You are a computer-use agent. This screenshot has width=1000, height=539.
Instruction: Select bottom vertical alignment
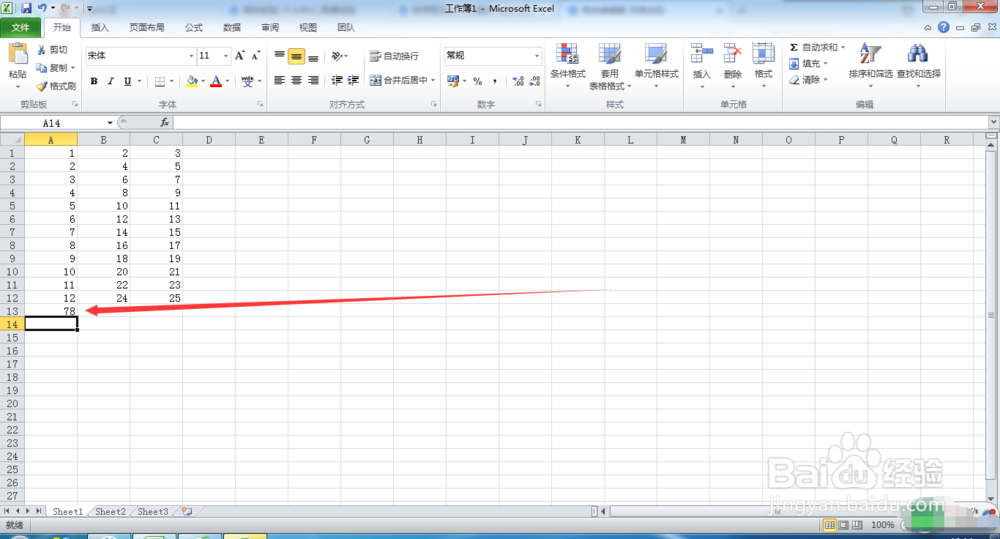pyautogui.click(x=313, y=56)
